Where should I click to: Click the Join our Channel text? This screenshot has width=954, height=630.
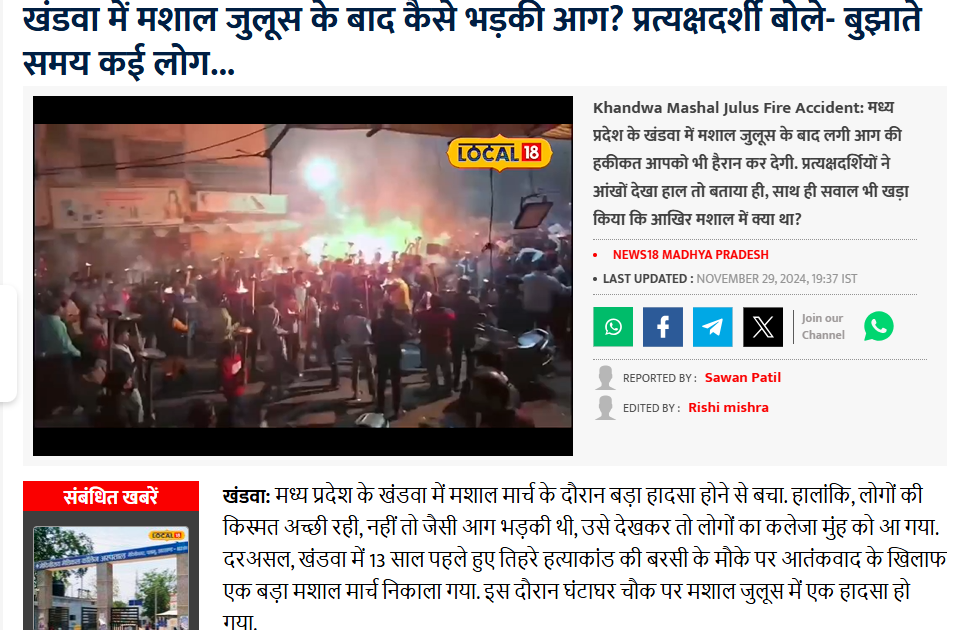(x=823, y=326)
